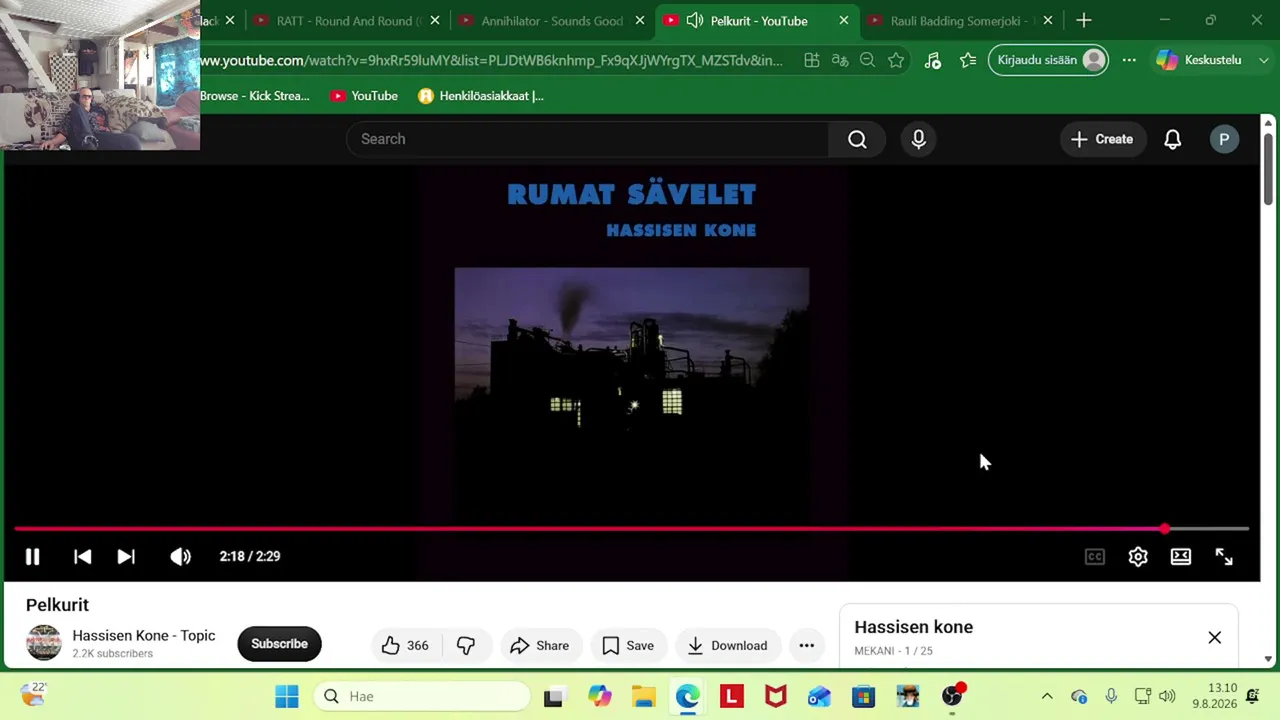Click the browser address bar URL

(491, 61)
